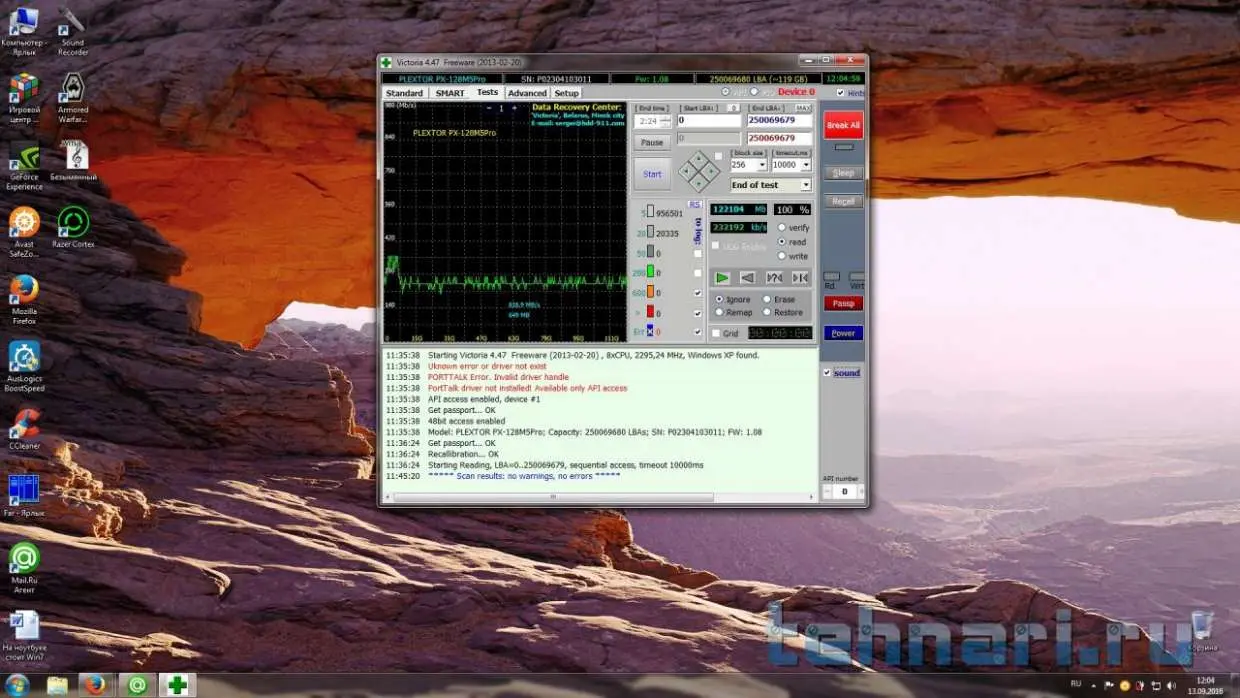Open the Advanced tab

[527, 93]
